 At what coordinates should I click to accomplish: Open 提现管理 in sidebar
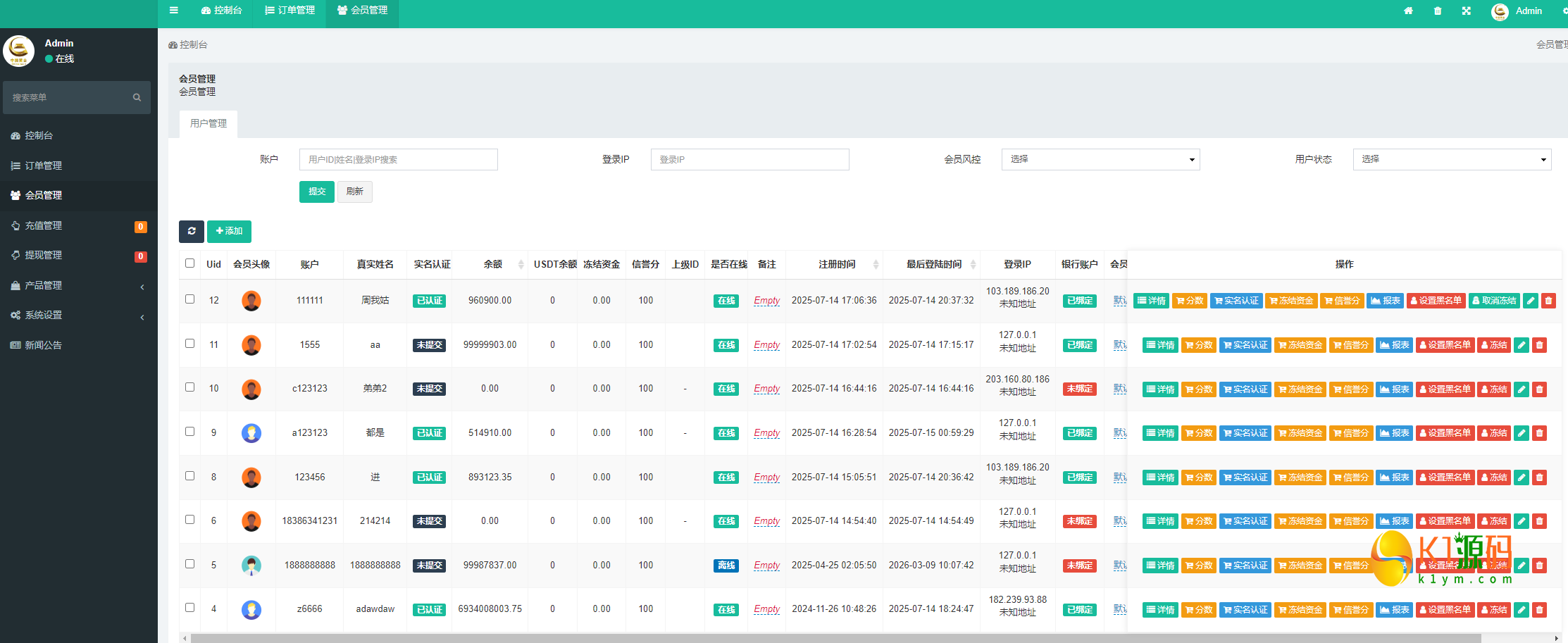(x=78, y=255)
